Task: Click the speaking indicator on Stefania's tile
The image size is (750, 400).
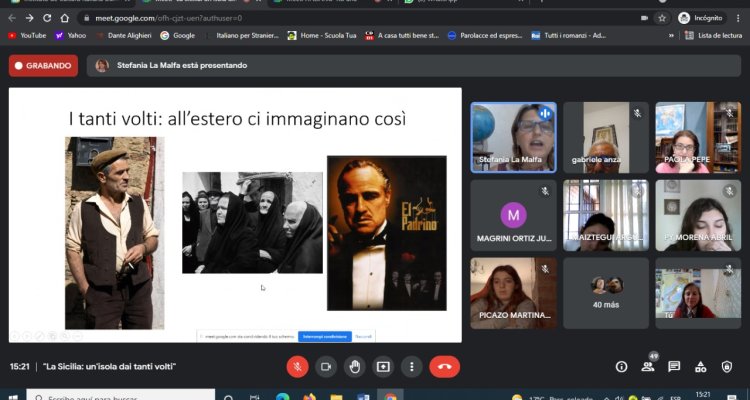Action: pyautogui.click(x=545, y=113)
